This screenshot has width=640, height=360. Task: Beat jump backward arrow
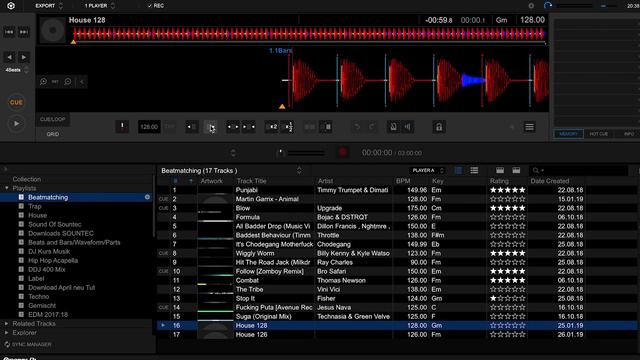click(9, 57)
